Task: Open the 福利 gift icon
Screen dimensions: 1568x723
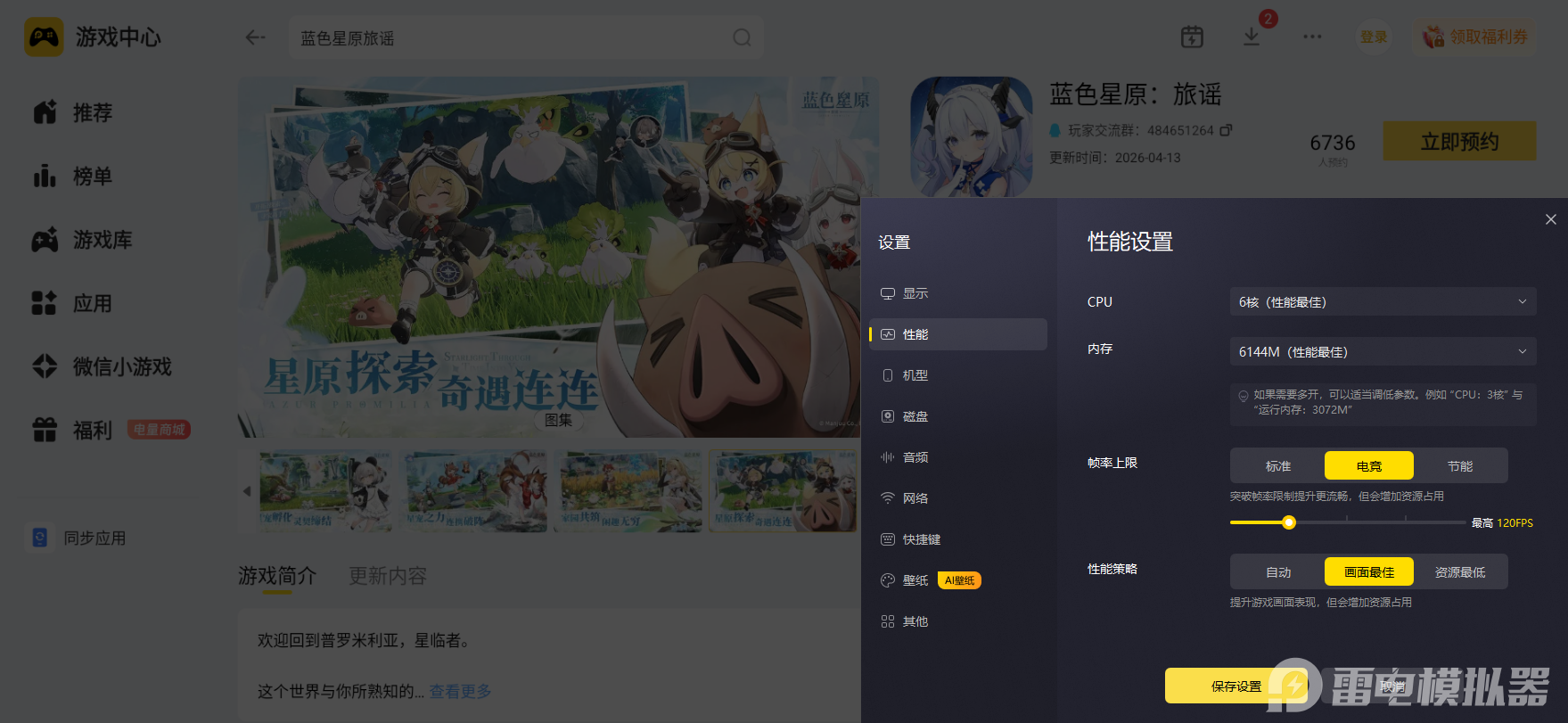Action: click(45, 430)
